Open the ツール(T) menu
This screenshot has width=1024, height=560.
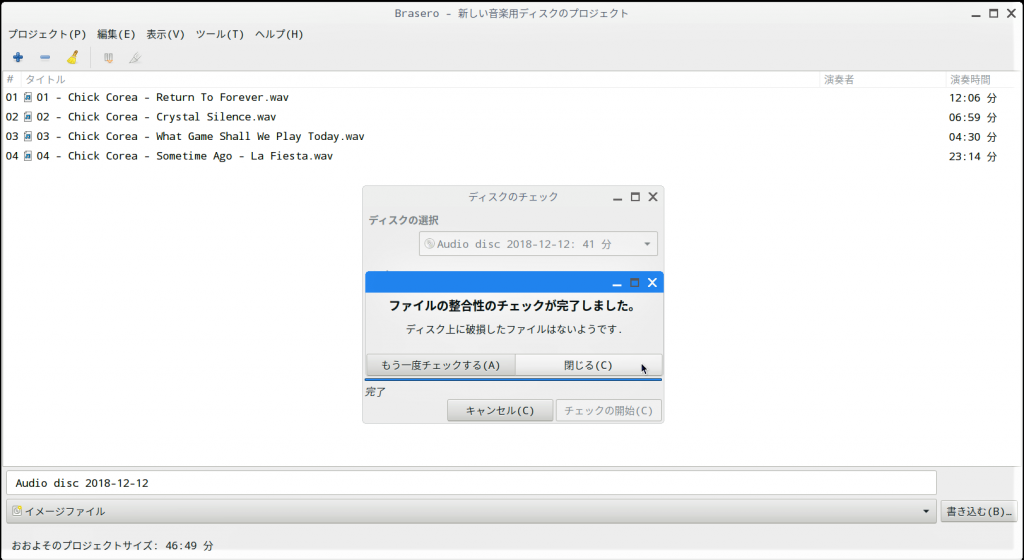[x=219, y=34]
